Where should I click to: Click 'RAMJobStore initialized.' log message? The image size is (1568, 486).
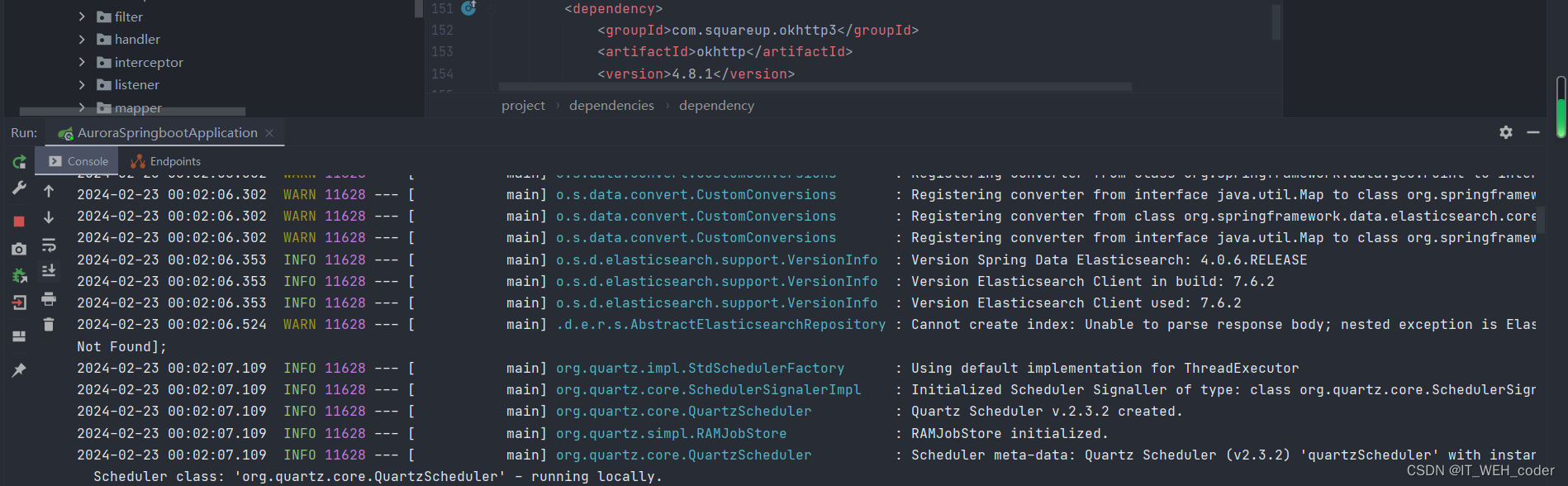[x=1010, y=433]
